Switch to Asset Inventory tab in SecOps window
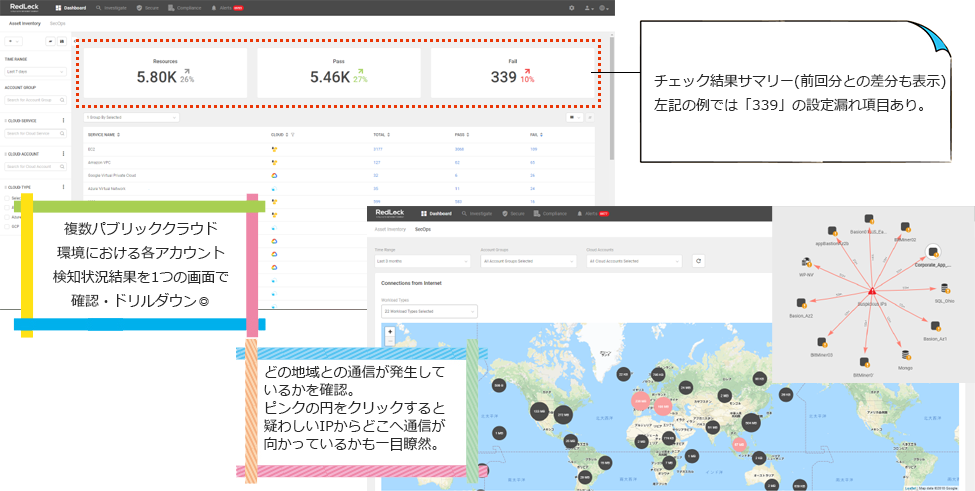 point(390,229)
